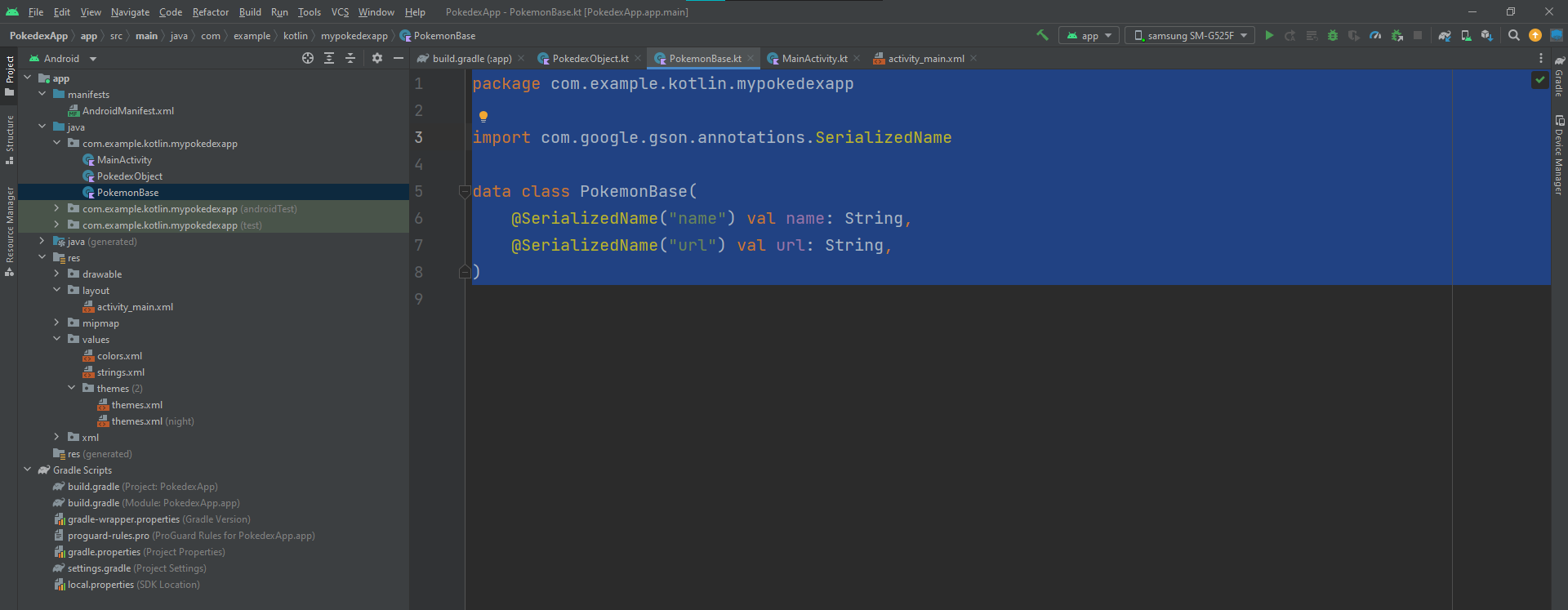
Task: Click Select Opened File target icon
Action: [307, 58]
